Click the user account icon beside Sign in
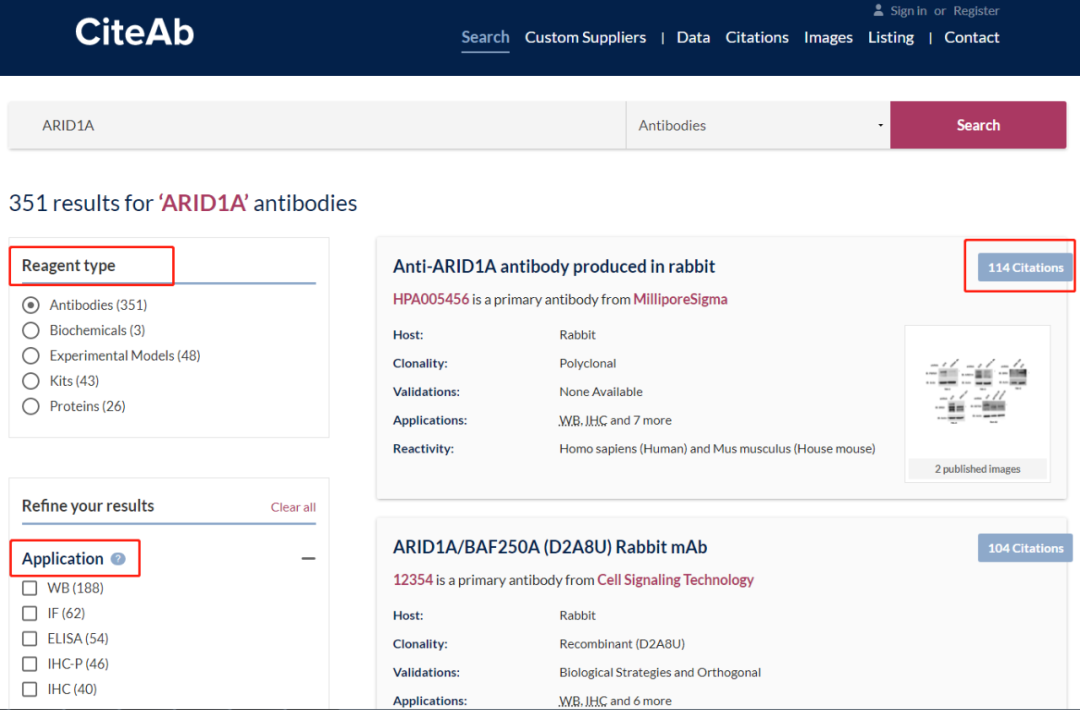Image resolution: width=1080 pixels, height=710 pixels. coord(878,10)
